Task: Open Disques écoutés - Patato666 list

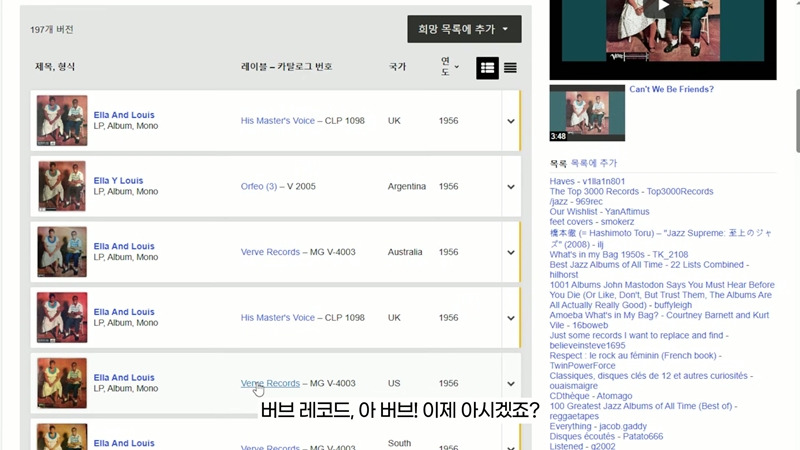Action: click(606, 436)
